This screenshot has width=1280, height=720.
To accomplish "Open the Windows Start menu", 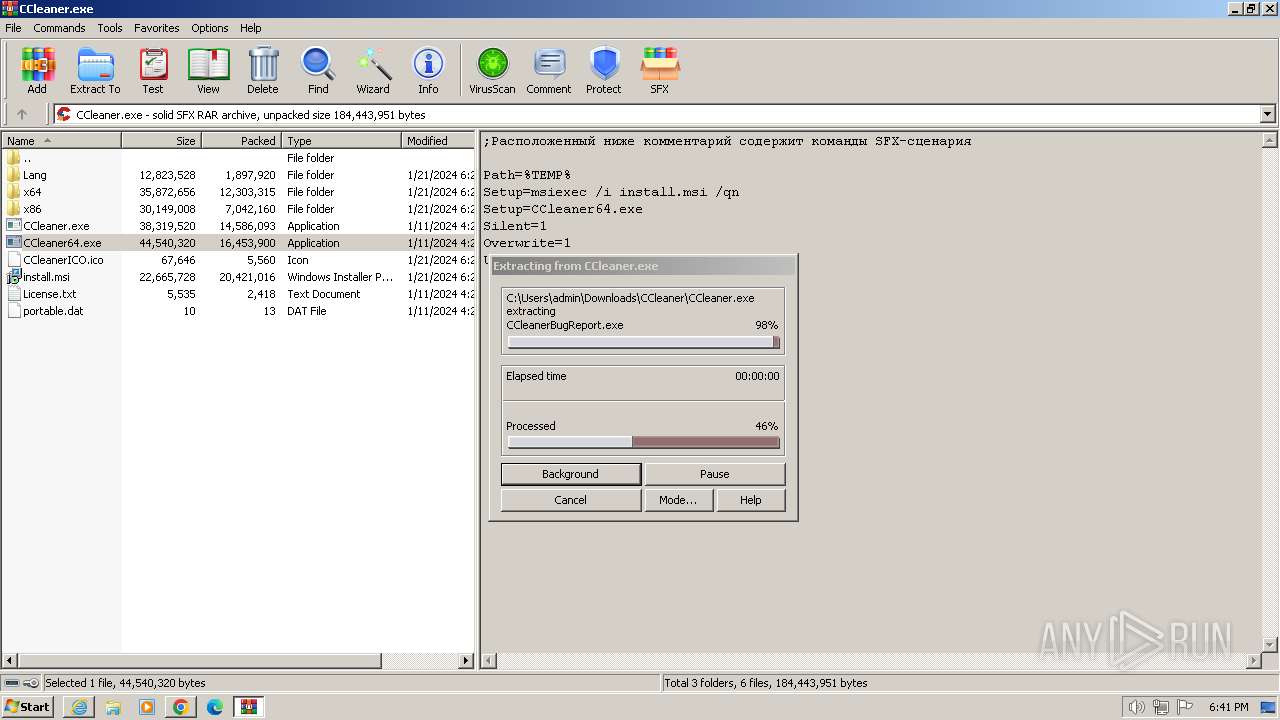I will point(27,707).
